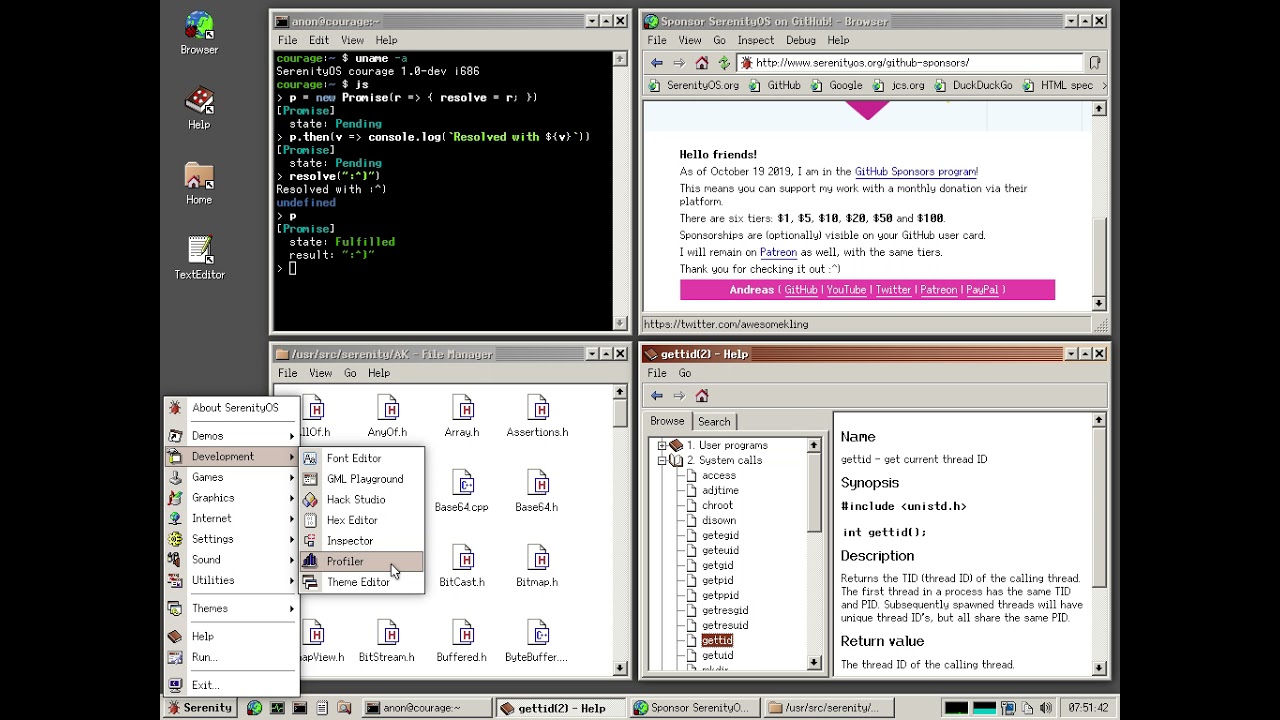Click the browser URL address field
This screenshot has width=1280, height=720.
tap(911, 63)
